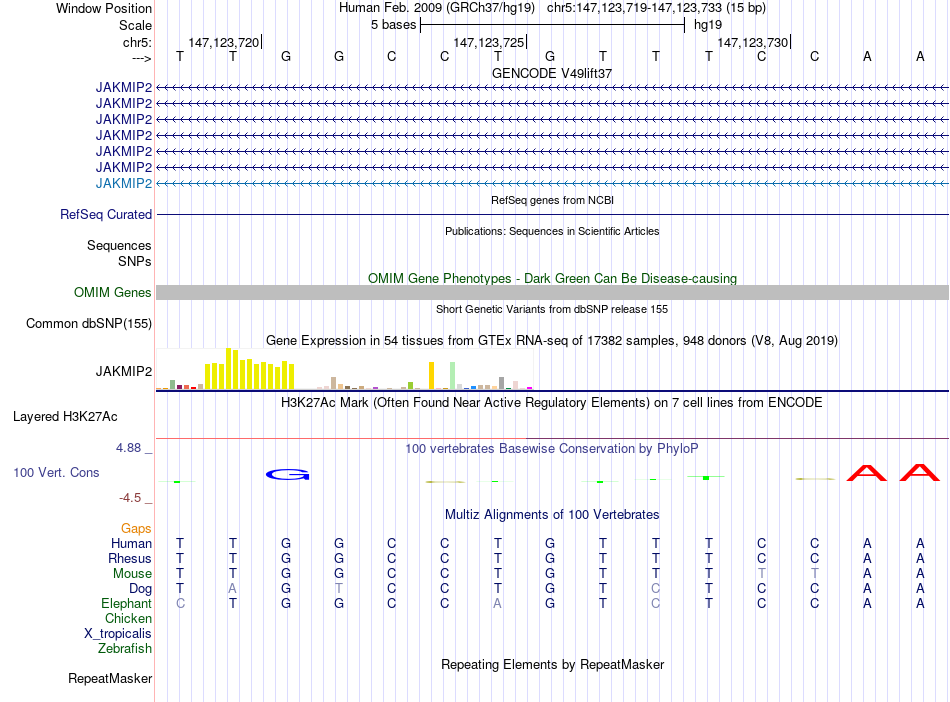Click the H3K27Ac Mark track title
950x702 pixels.
click(x=552, y=403)
